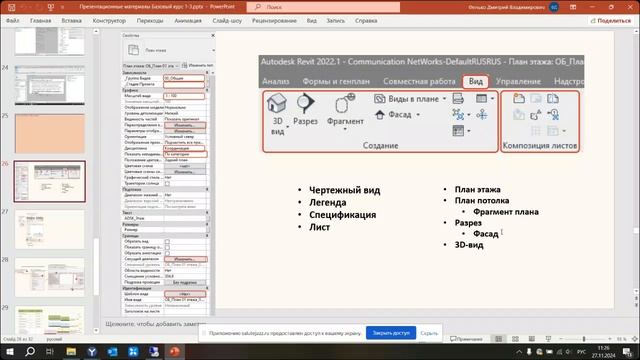Click the legends icon in Создание panel

[x=458, y=131]
